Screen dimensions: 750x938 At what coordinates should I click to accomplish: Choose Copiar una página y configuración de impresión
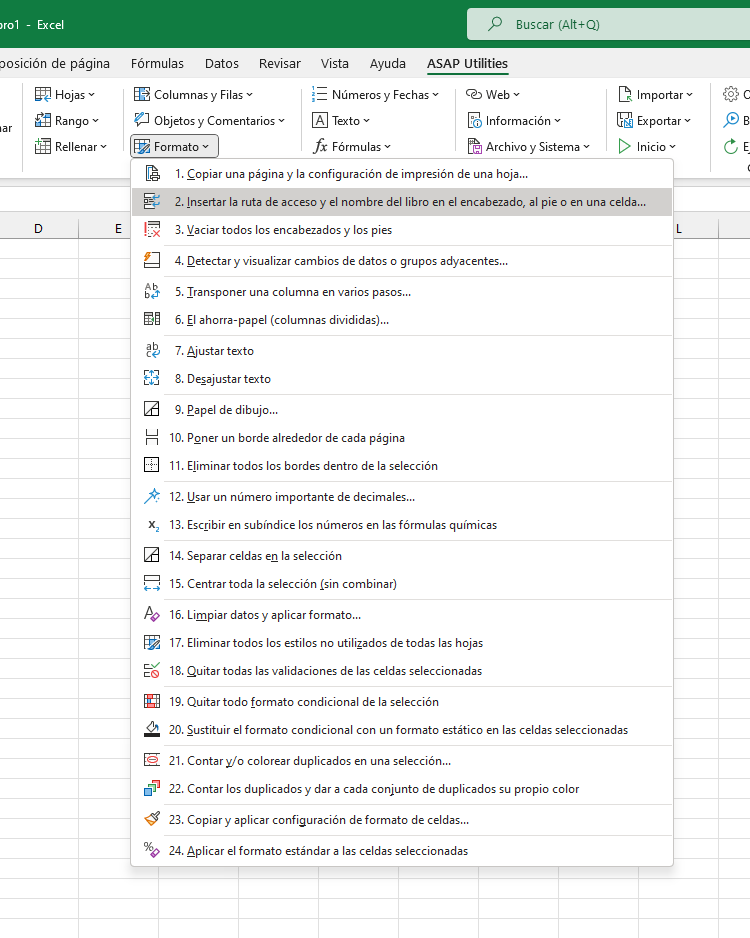click(402, 174)
